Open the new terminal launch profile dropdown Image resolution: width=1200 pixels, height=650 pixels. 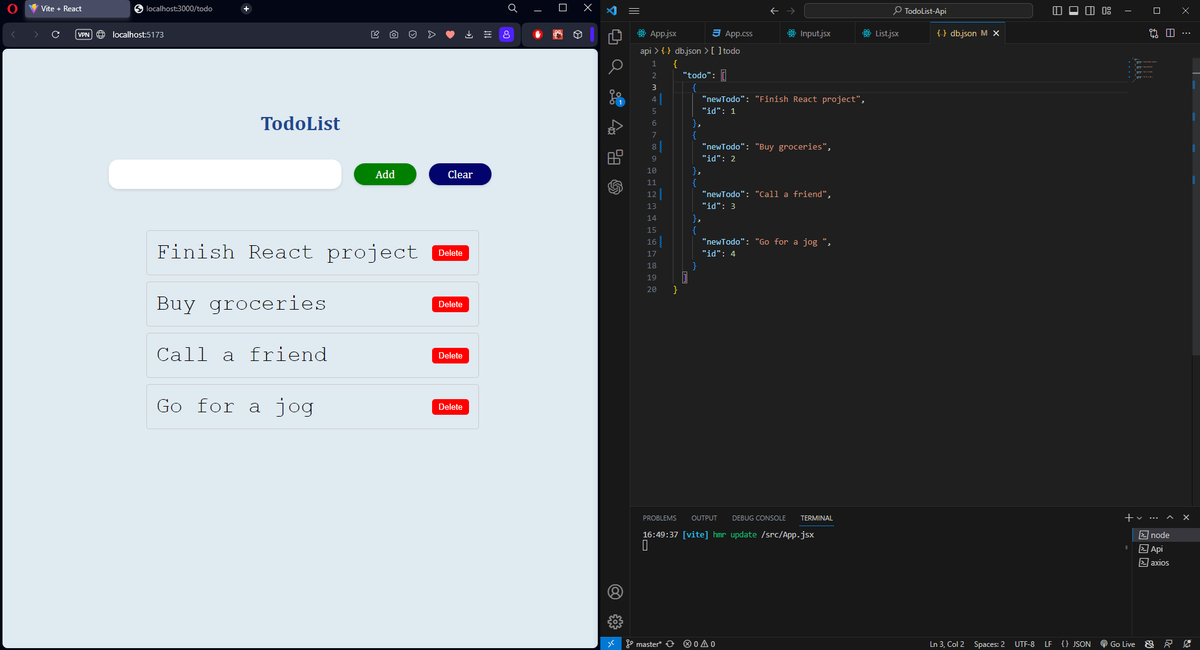(x=1139, y=517)
